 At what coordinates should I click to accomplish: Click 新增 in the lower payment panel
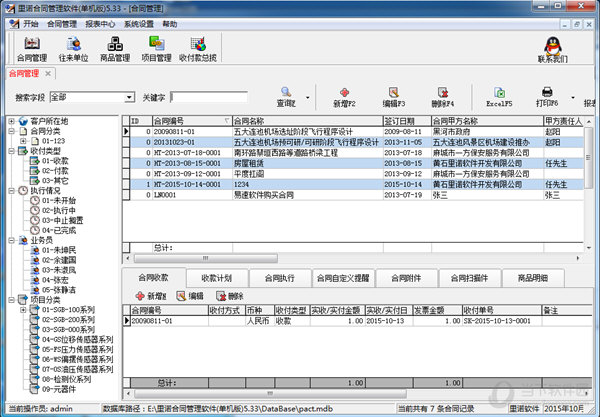tap(148, 296)
